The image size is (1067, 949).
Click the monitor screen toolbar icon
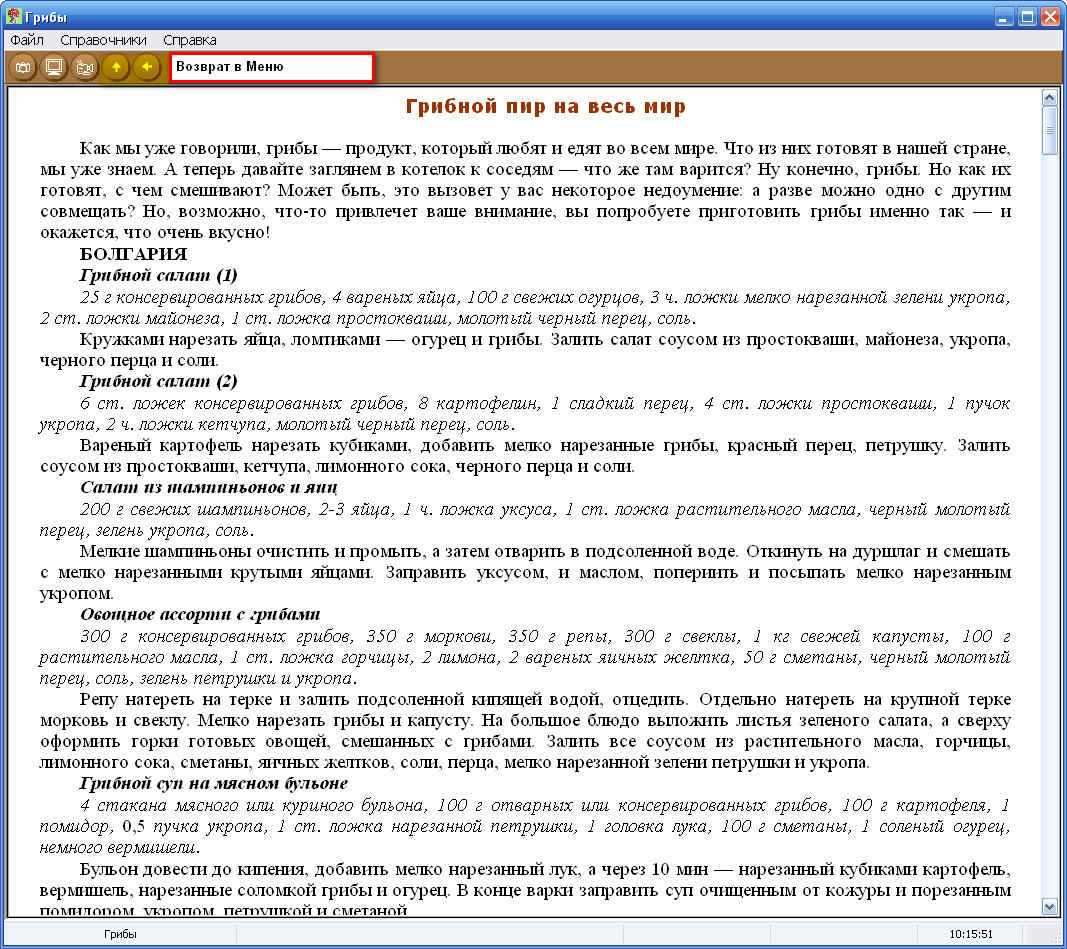click(x=54, y=67)
